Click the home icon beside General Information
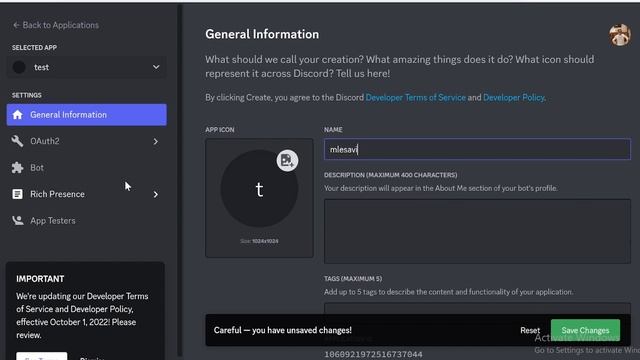 [18, 115]
